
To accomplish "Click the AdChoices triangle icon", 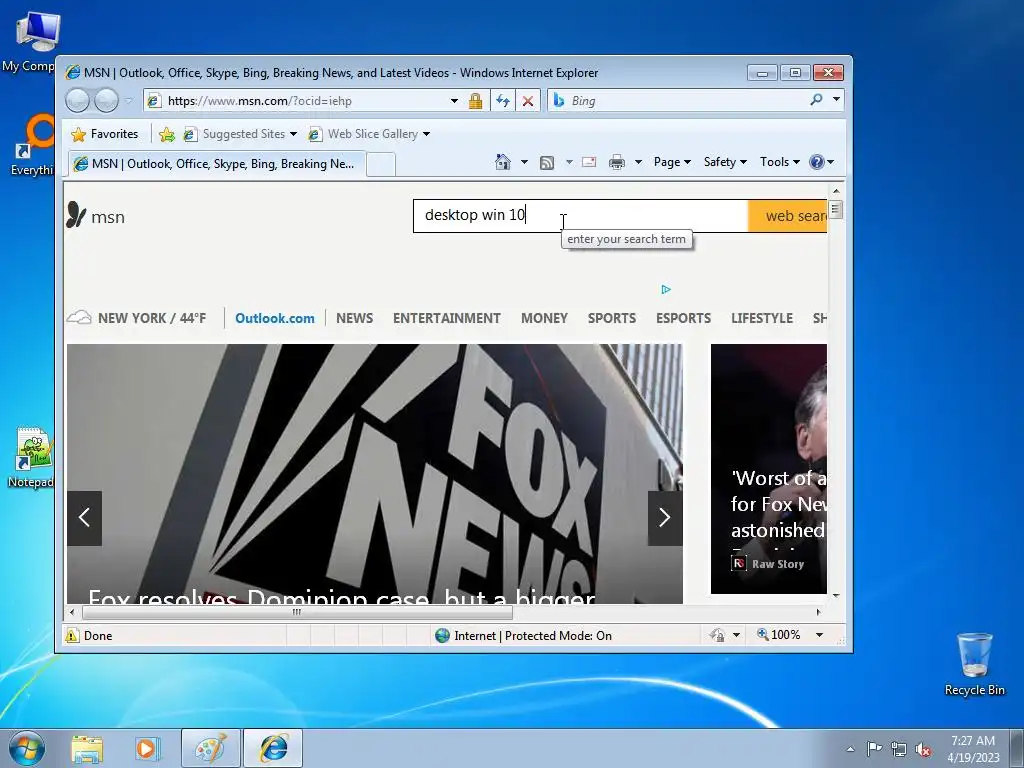I will [x=665, y=289].
